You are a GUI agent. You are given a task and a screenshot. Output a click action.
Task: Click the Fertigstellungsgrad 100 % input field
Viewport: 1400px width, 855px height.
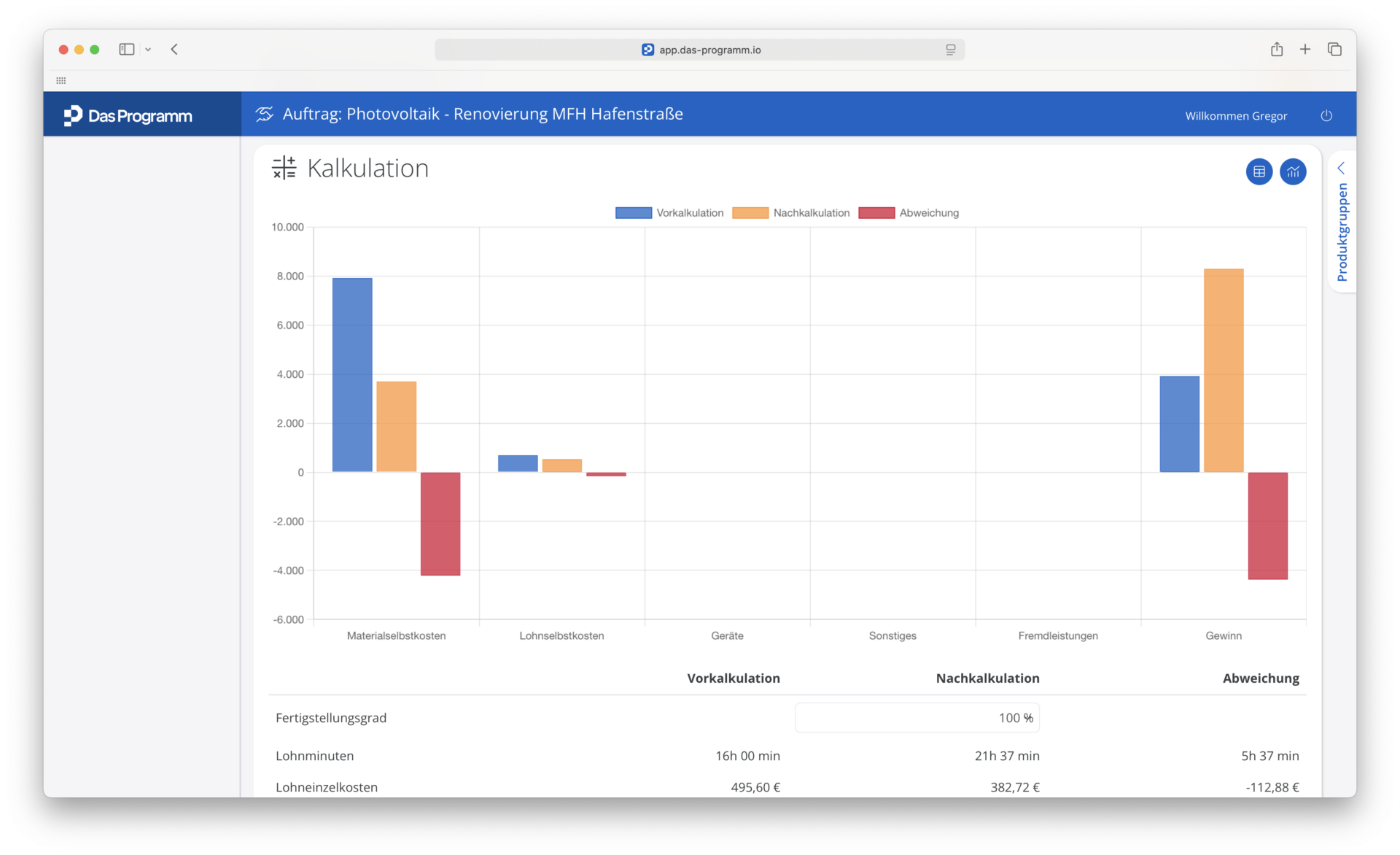click(x=917, y=718)
